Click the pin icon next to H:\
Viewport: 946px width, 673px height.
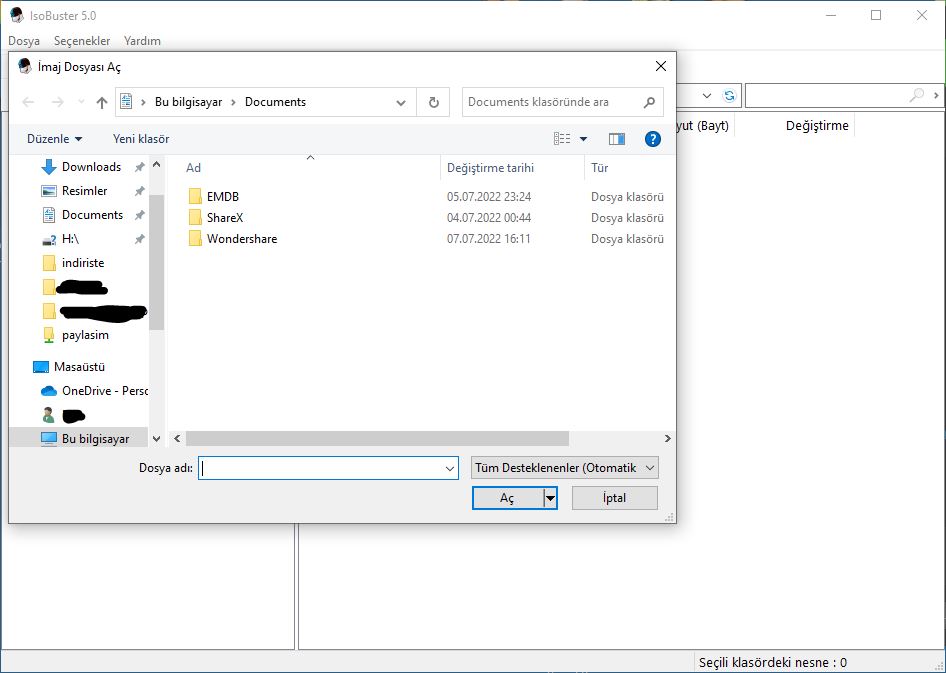coord(139,239)
